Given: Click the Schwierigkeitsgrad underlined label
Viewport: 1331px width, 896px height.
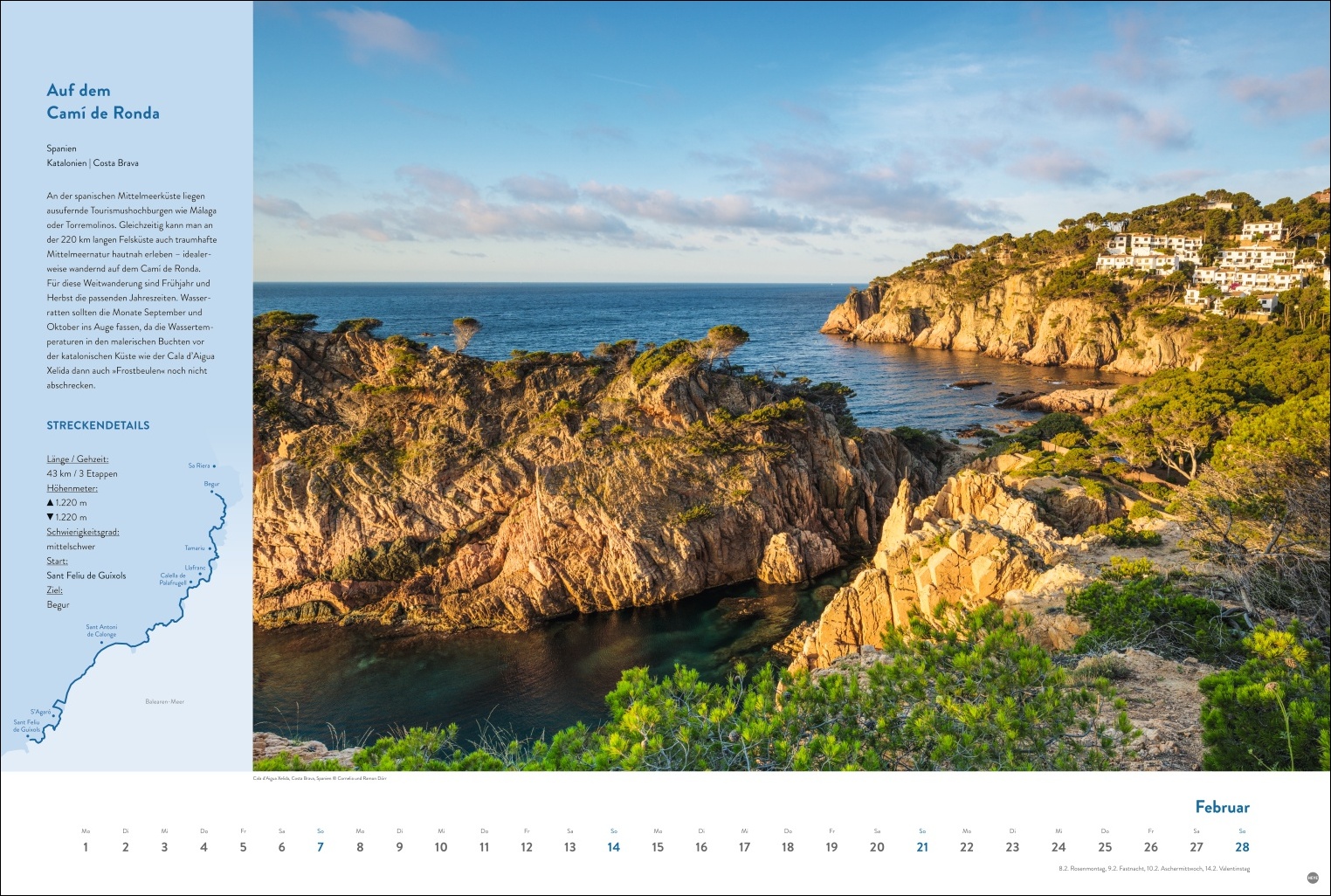Looking at the screenshot, I should [83, 532].
